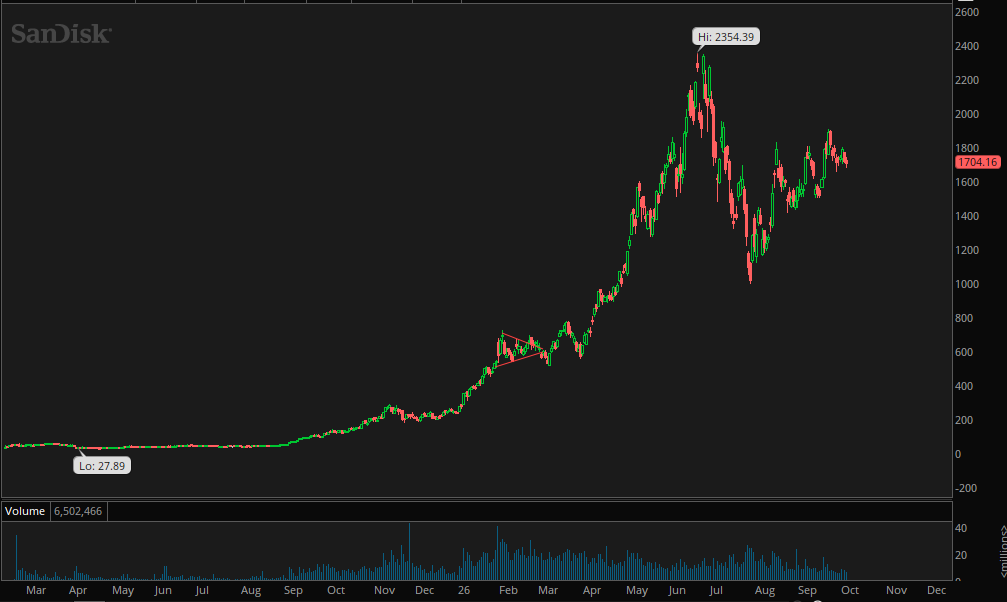Click the Volume study label
The width and height of the screenshot is (1007, 602).
25,511
